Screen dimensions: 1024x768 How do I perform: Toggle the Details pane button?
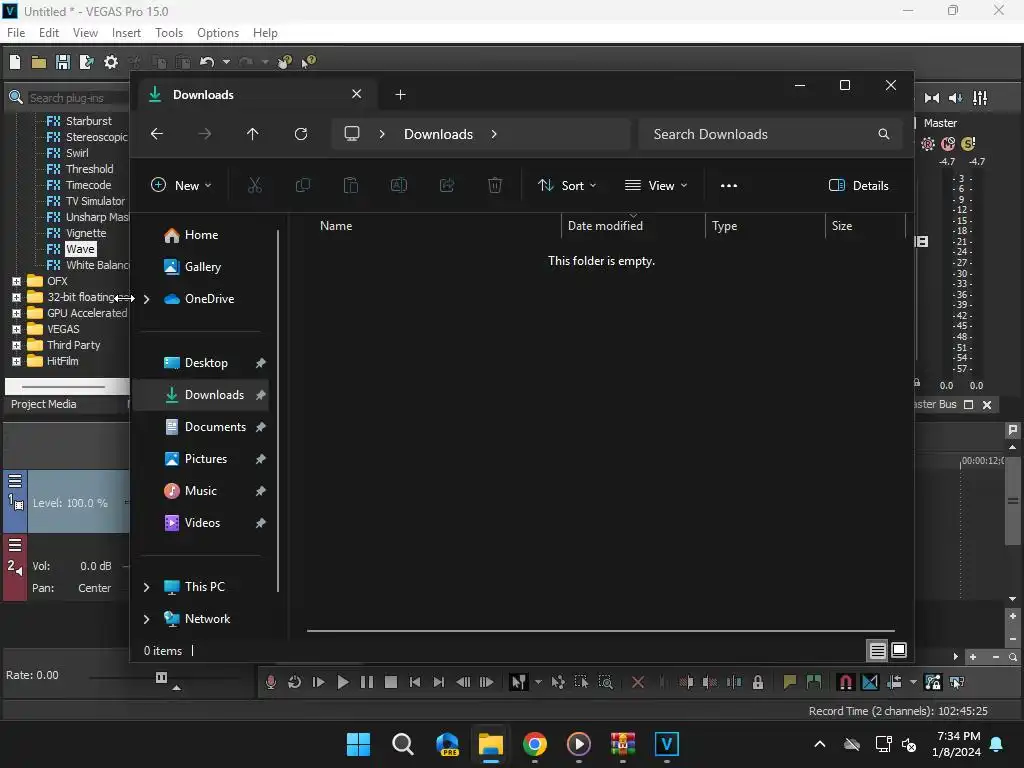[x=858, y=185]
